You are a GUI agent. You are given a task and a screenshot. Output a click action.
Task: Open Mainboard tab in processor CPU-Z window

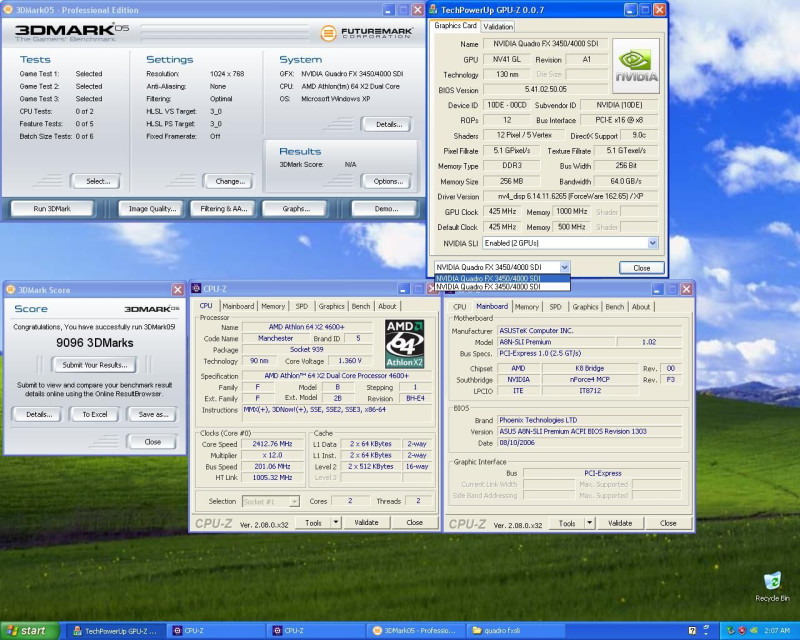[x=238, y=306]
